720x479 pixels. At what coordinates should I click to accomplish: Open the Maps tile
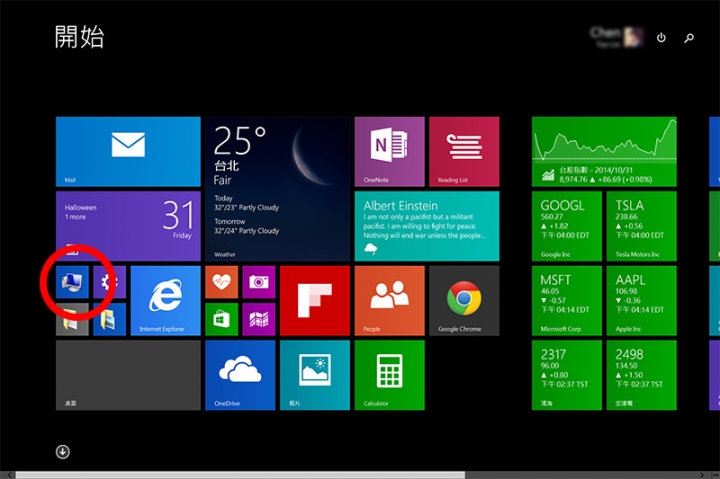pyautogui.click(x=259, y=319)
